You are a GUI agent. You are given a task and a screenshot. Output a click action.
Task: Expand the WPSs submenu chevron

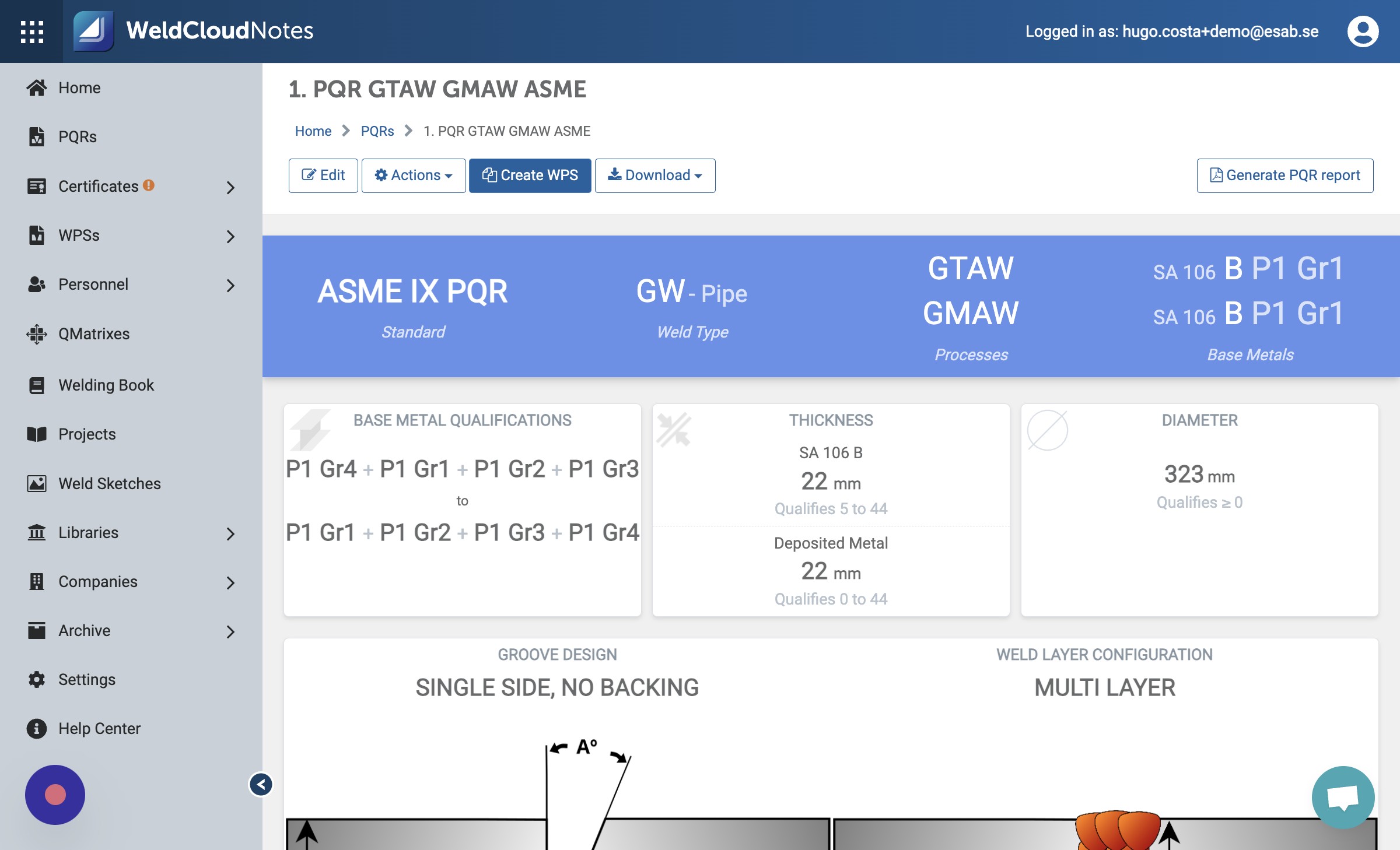[x=230, y=237]
